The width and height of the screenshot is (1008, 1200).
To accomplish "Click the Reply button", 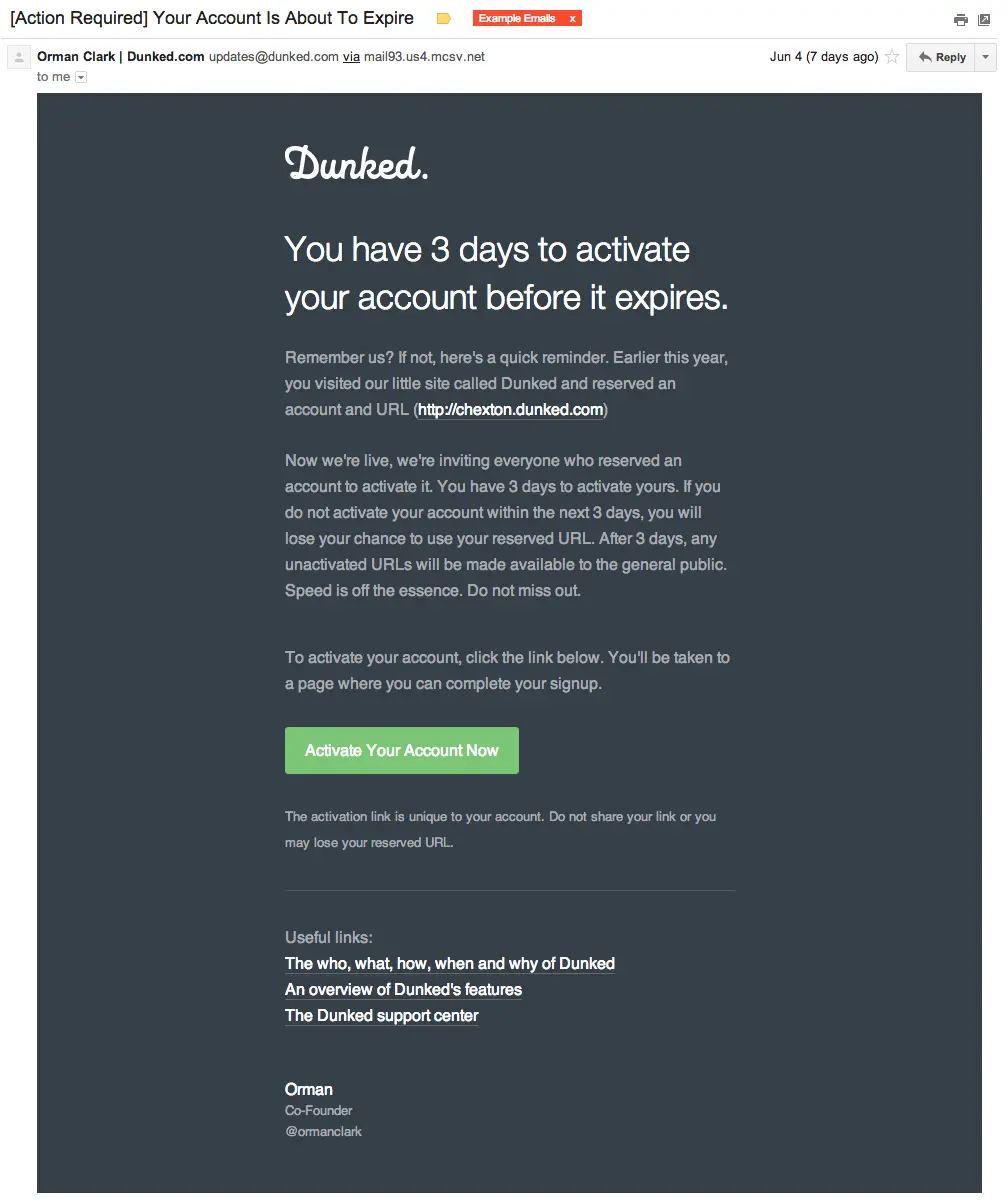I will click(x=942, y=57).
